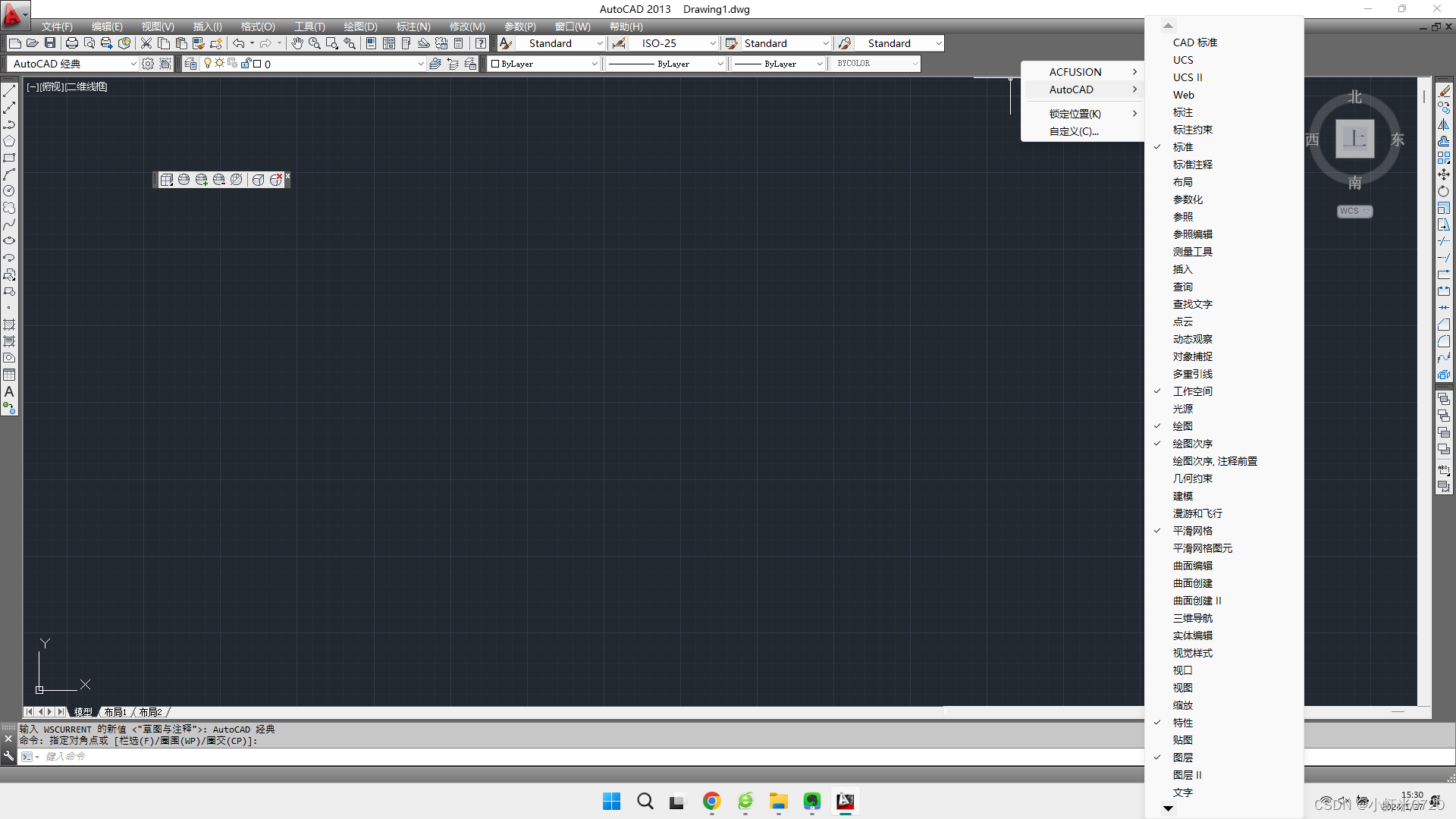Click 自定义(C)... in context menu
This screenshot has height=819, width=1456.
[1074, 131]
